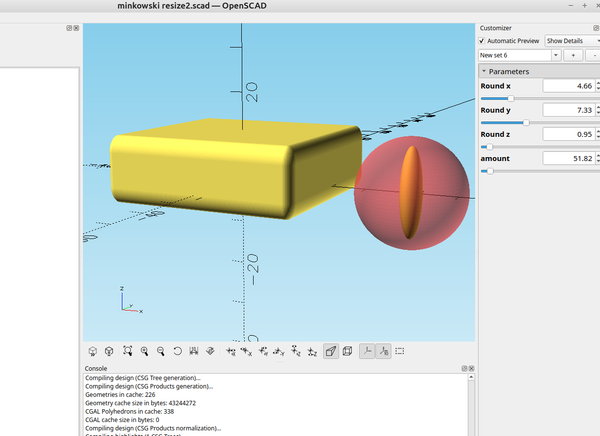This screenshot has width=600, height=436.
Task: Maximize the OpenSCAD window with the + button
Action: coord(584,5)
